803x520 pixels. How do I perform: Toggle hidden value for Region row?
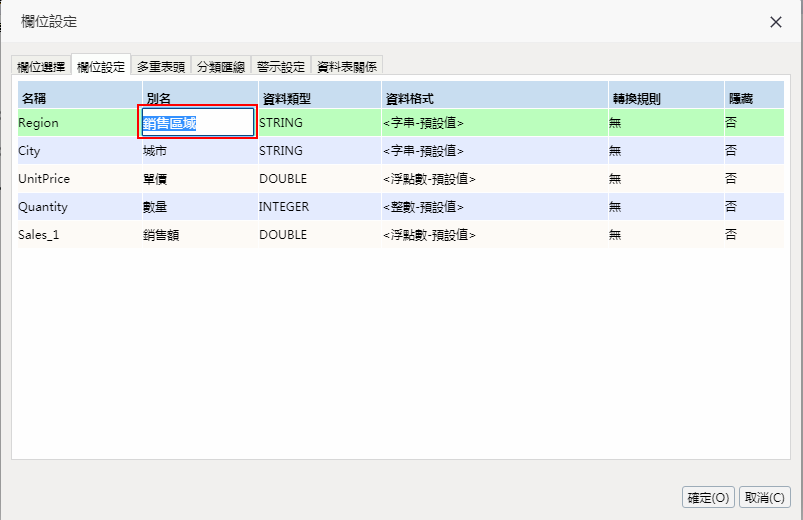point(731,122)
